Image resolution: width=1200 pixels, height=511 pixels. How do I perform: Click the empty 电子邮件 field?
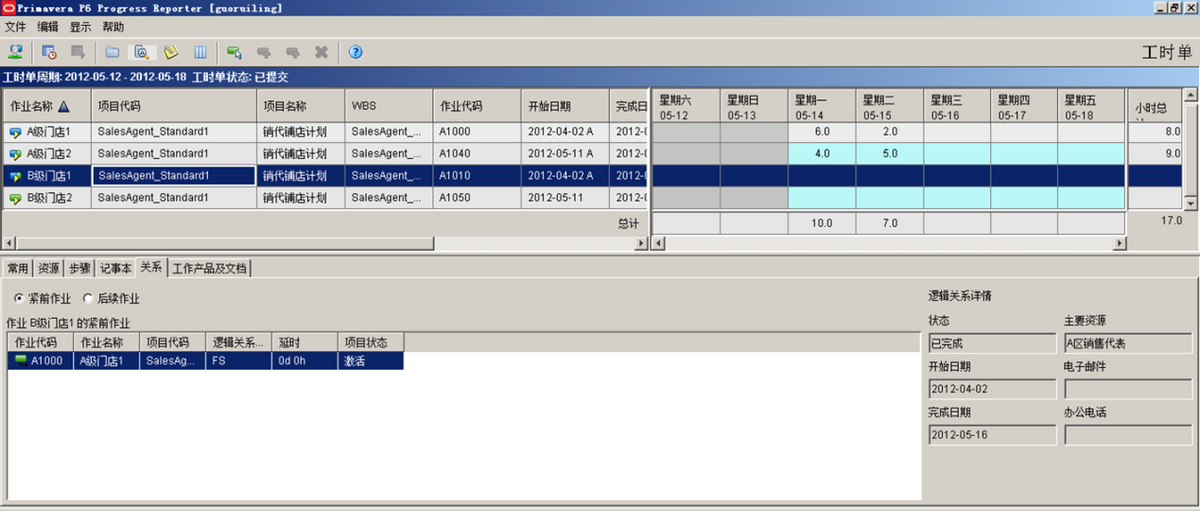(1128, 389)
